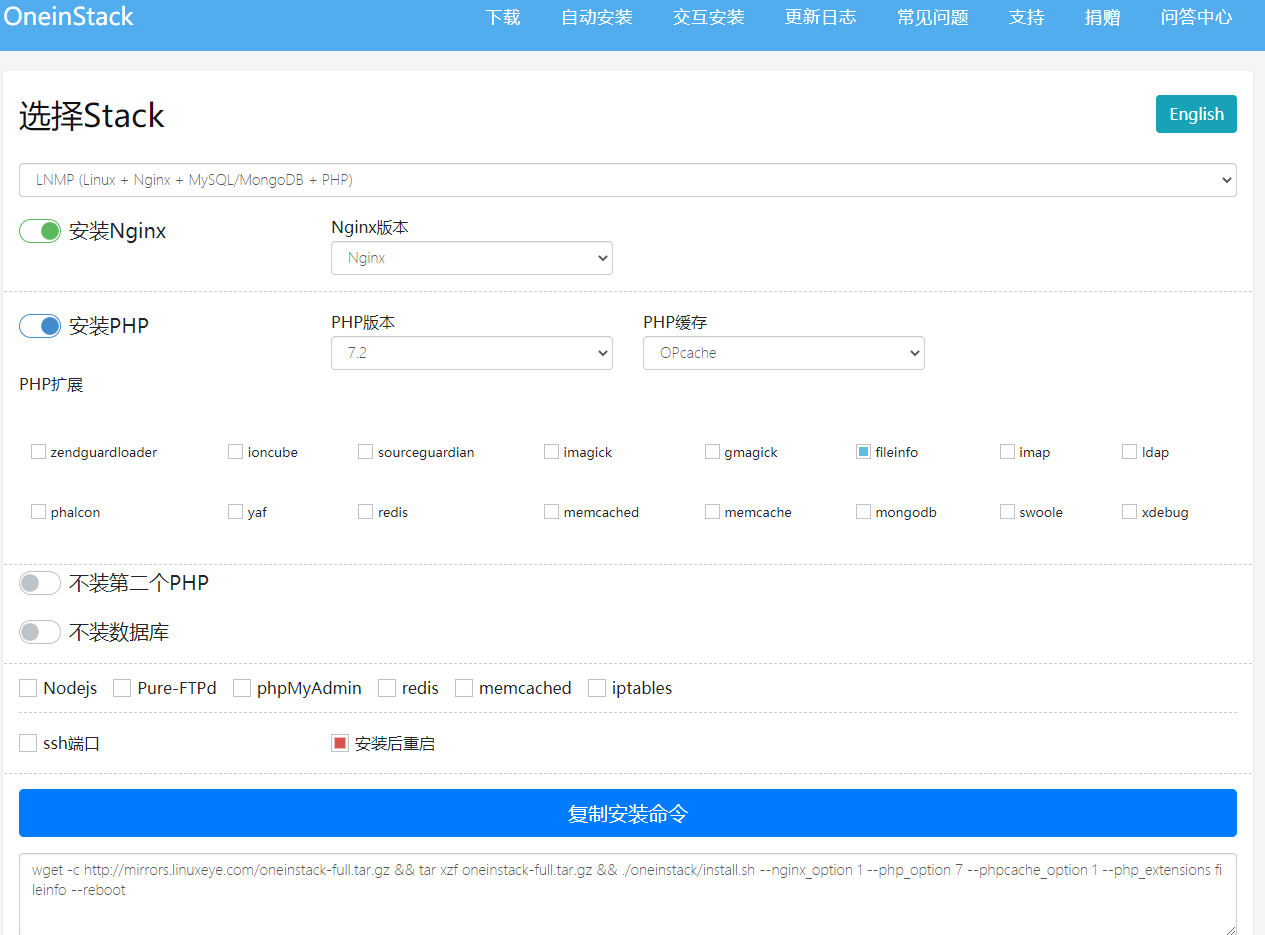This screenshot has width=1265, height=935.
Task: Click the 复制安装命令 button
Action: click(628, 813)
